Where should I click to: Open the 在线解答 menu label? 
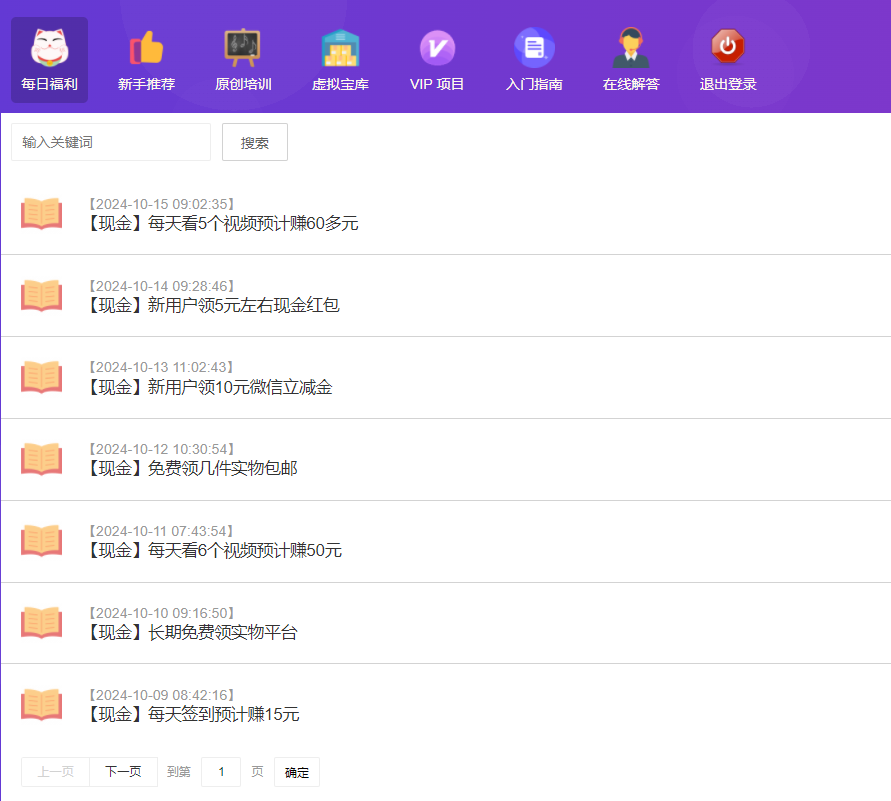[x=631, y=84]
